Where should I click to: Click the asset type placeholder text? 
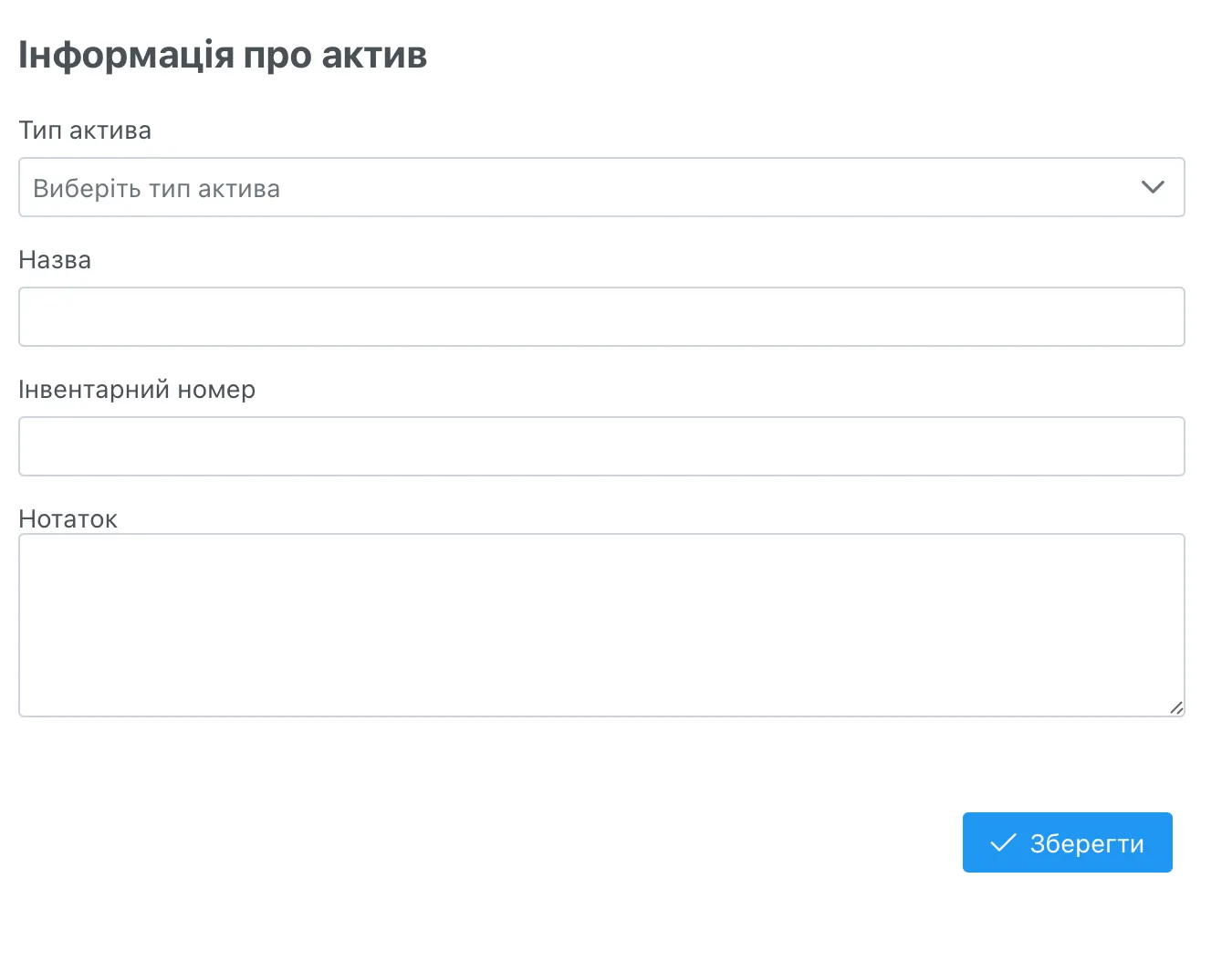156,188
